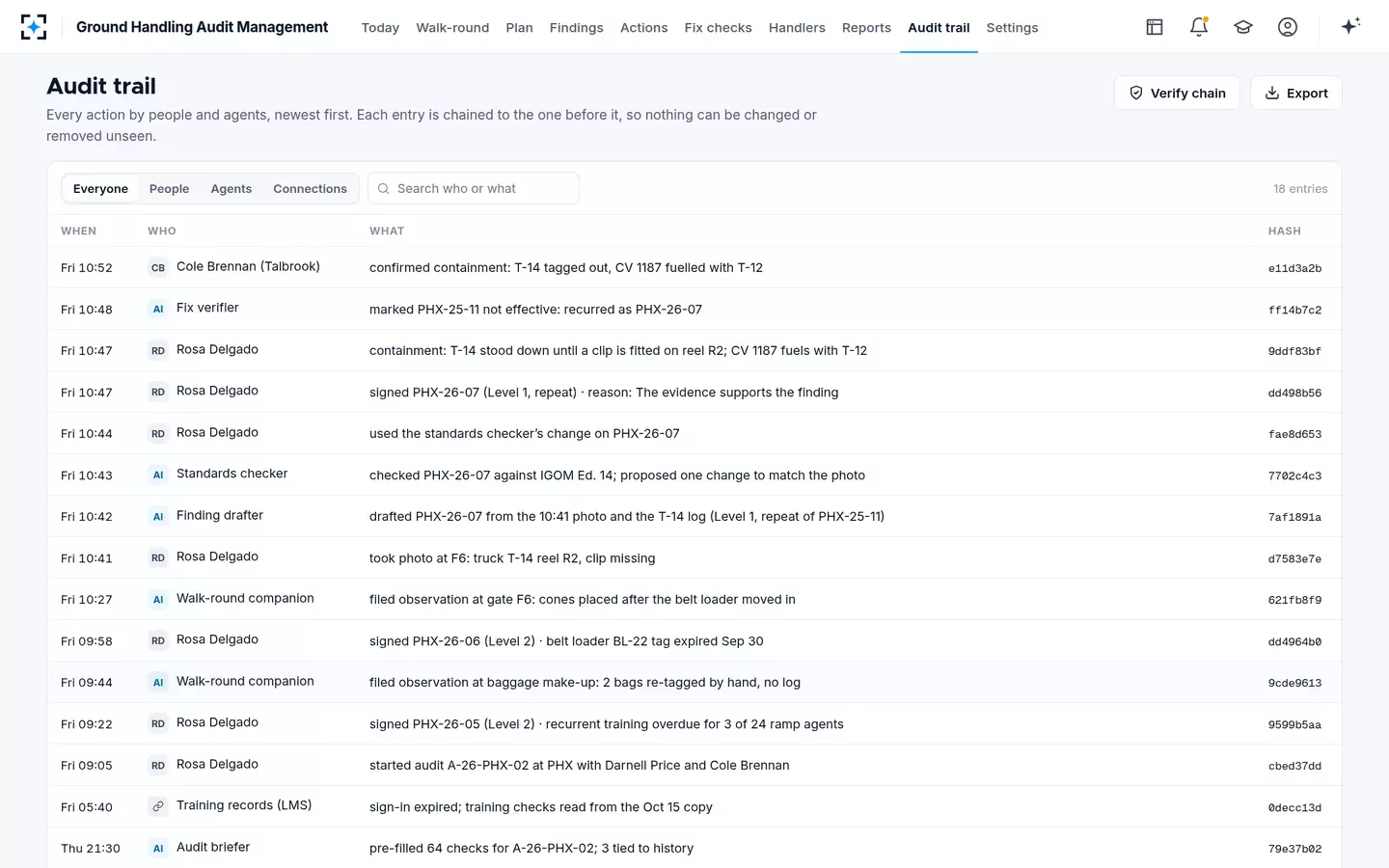Click the app logo icon
The height and width of the screenshot is (868, 1389).
(x=34, y=27)
